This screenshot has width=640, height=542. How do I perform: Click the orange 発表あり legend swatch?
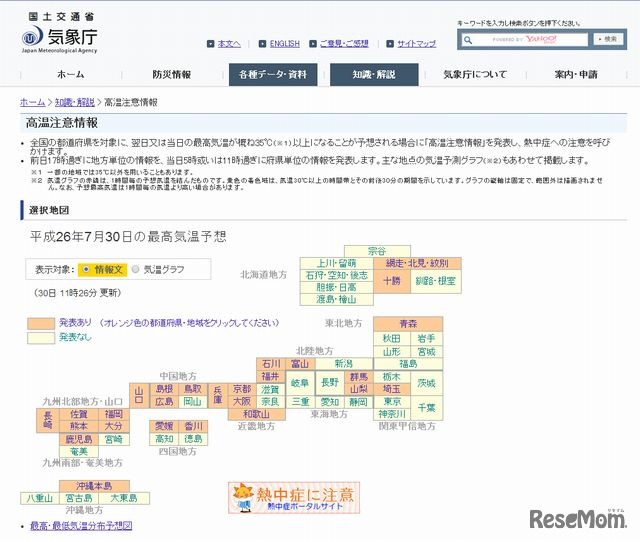pos(41,324)
